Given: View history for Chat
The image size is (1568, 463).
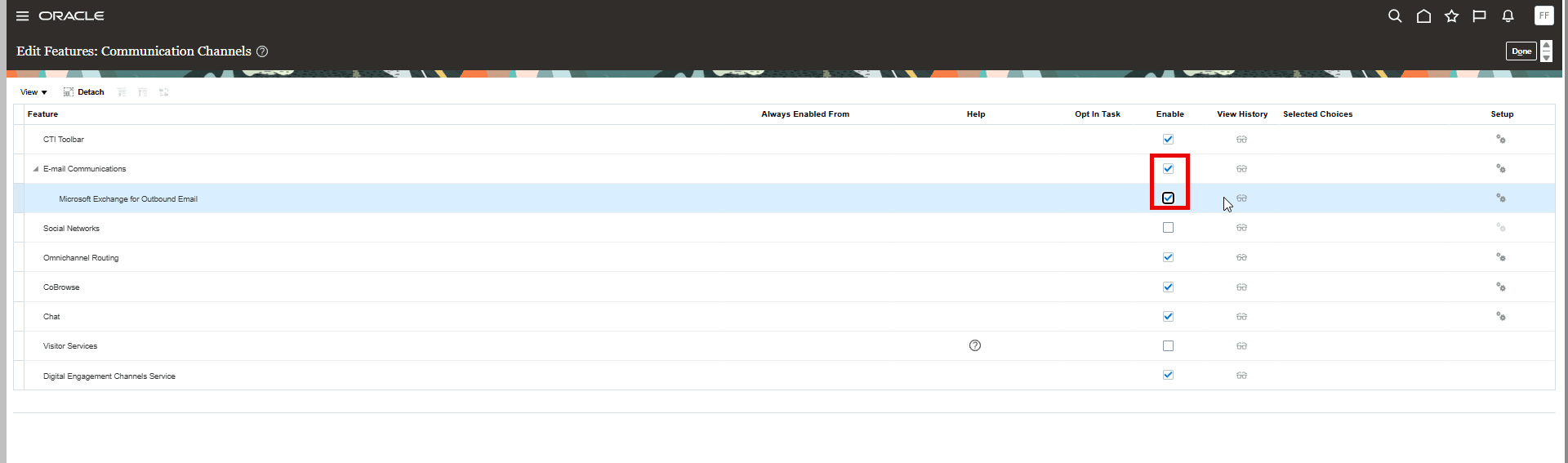Looking at the screenshot, I should click(x=1241, y=317).
